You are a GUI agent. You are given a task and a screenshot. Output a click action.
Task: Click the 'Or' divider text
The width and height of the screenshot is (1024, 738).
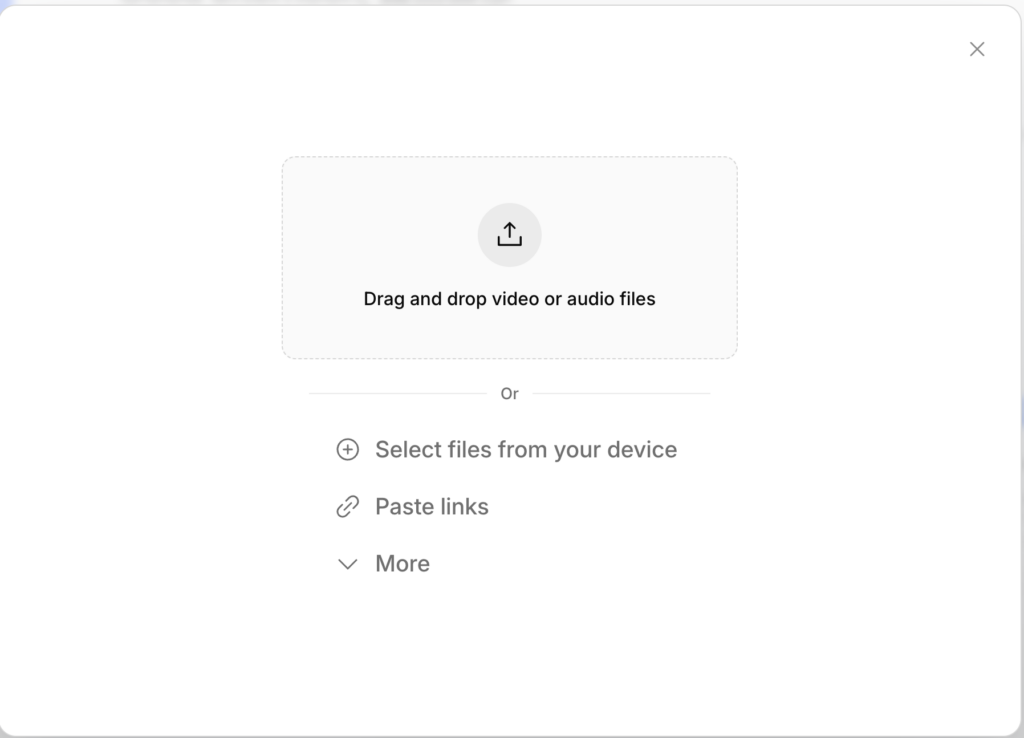click(x=509, y=394)
